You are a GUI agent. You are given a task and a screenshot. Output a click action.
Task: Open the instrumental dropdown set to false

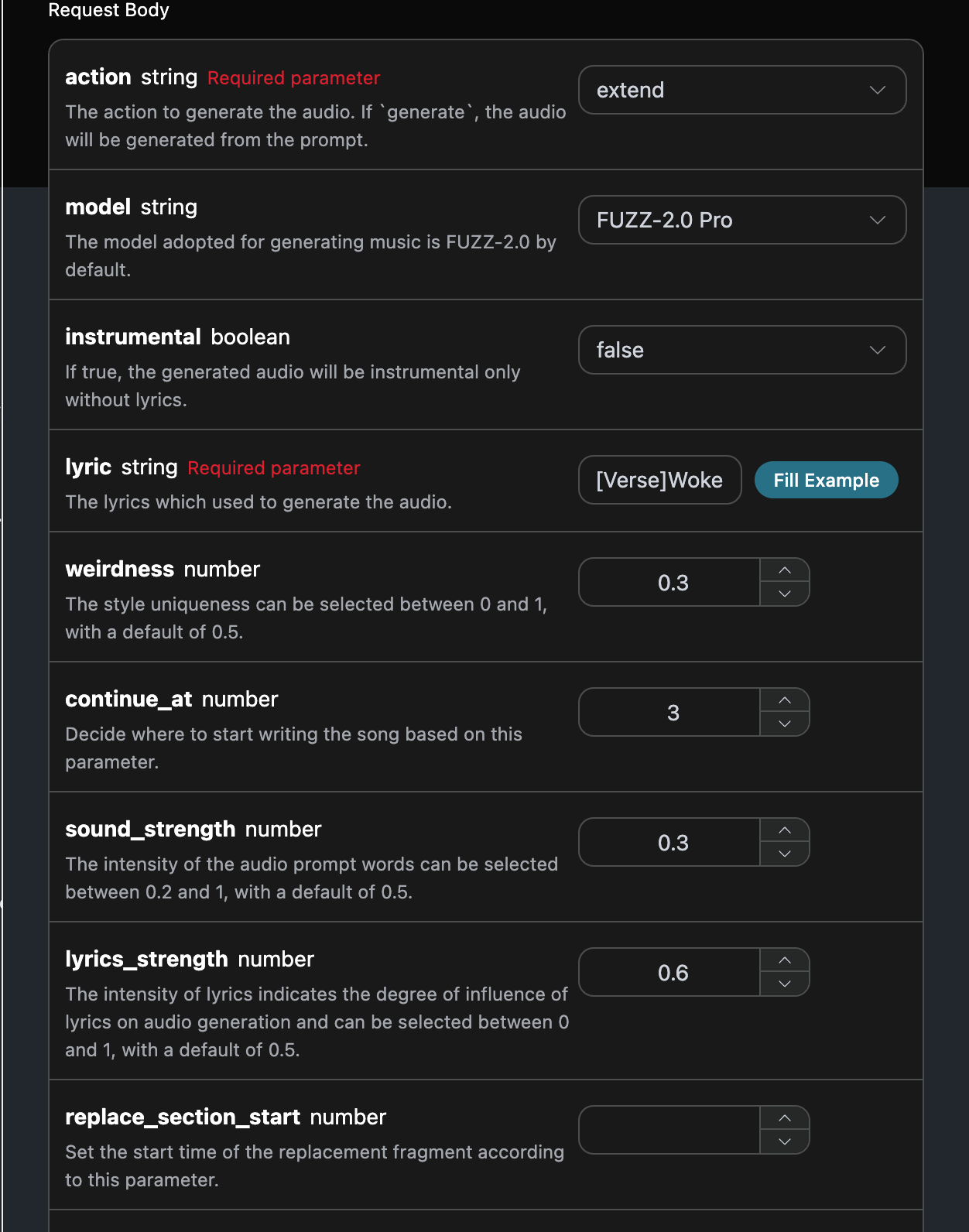pyautogui.click(x=741, y=350)
